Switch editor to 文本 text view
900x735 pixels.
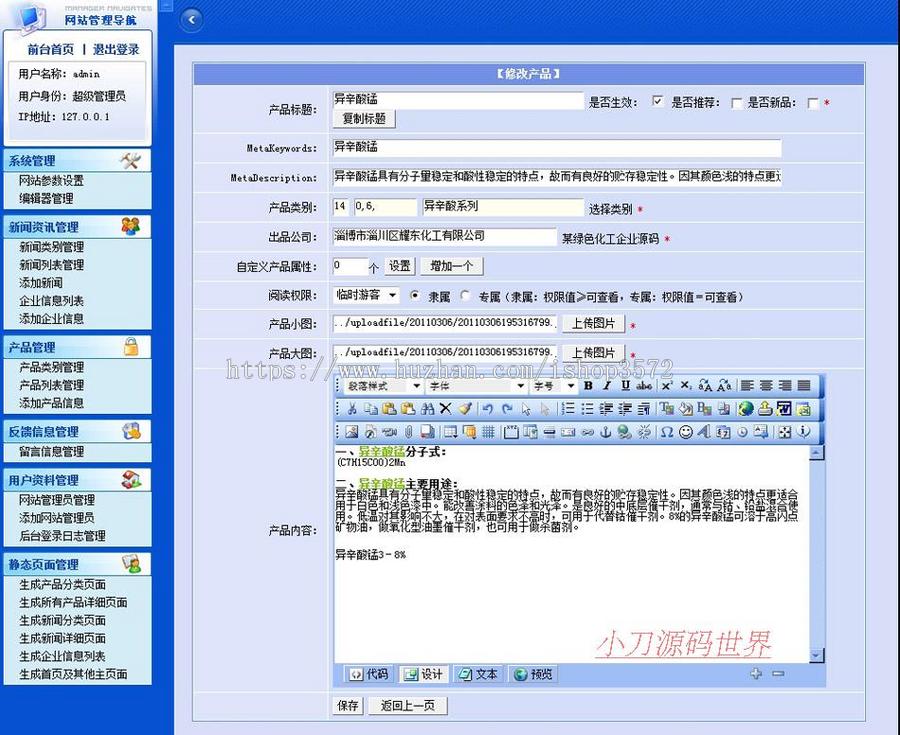pyautogui.click(x=479, y=674)
